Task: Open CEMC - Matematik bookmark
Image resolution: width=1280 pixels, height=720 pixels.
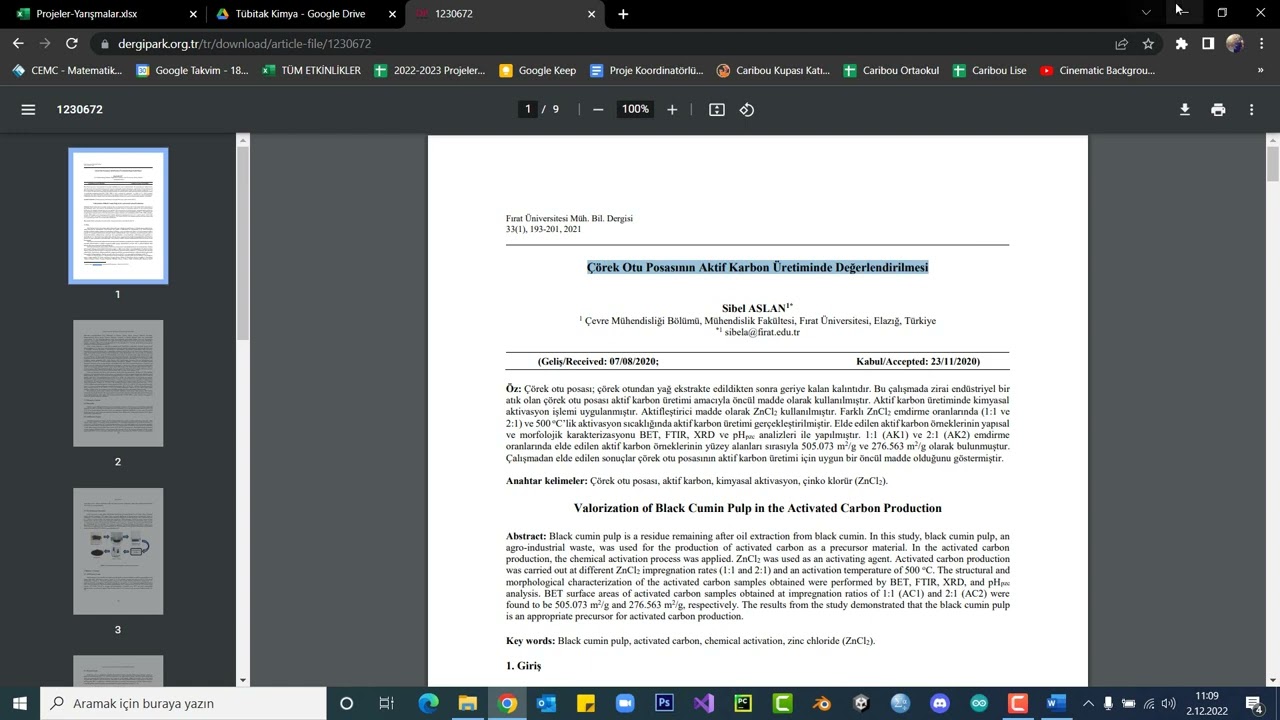Action: click(x=67, y=71)
